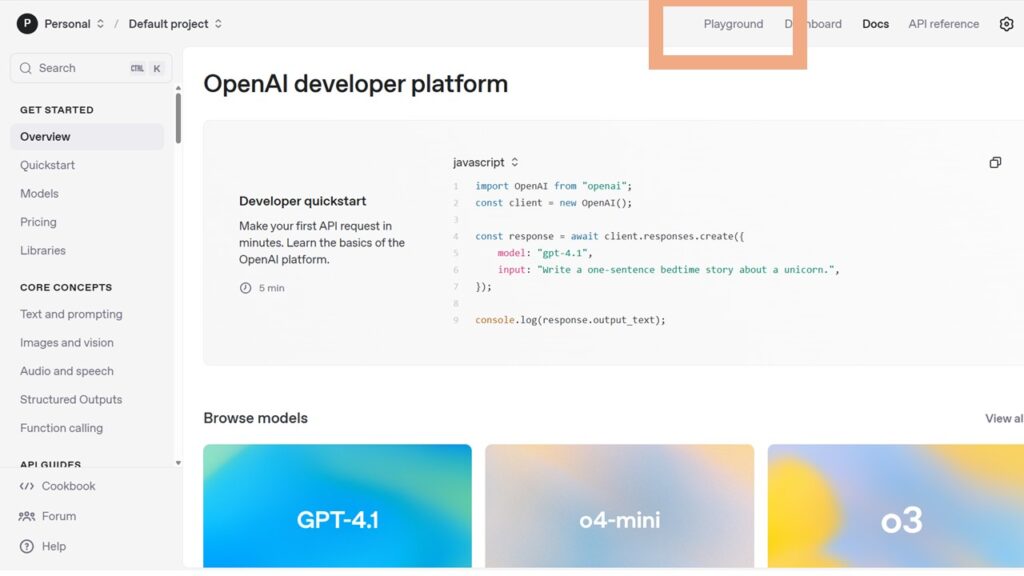Click the OpenAI developer platform title

coord(355,84)
